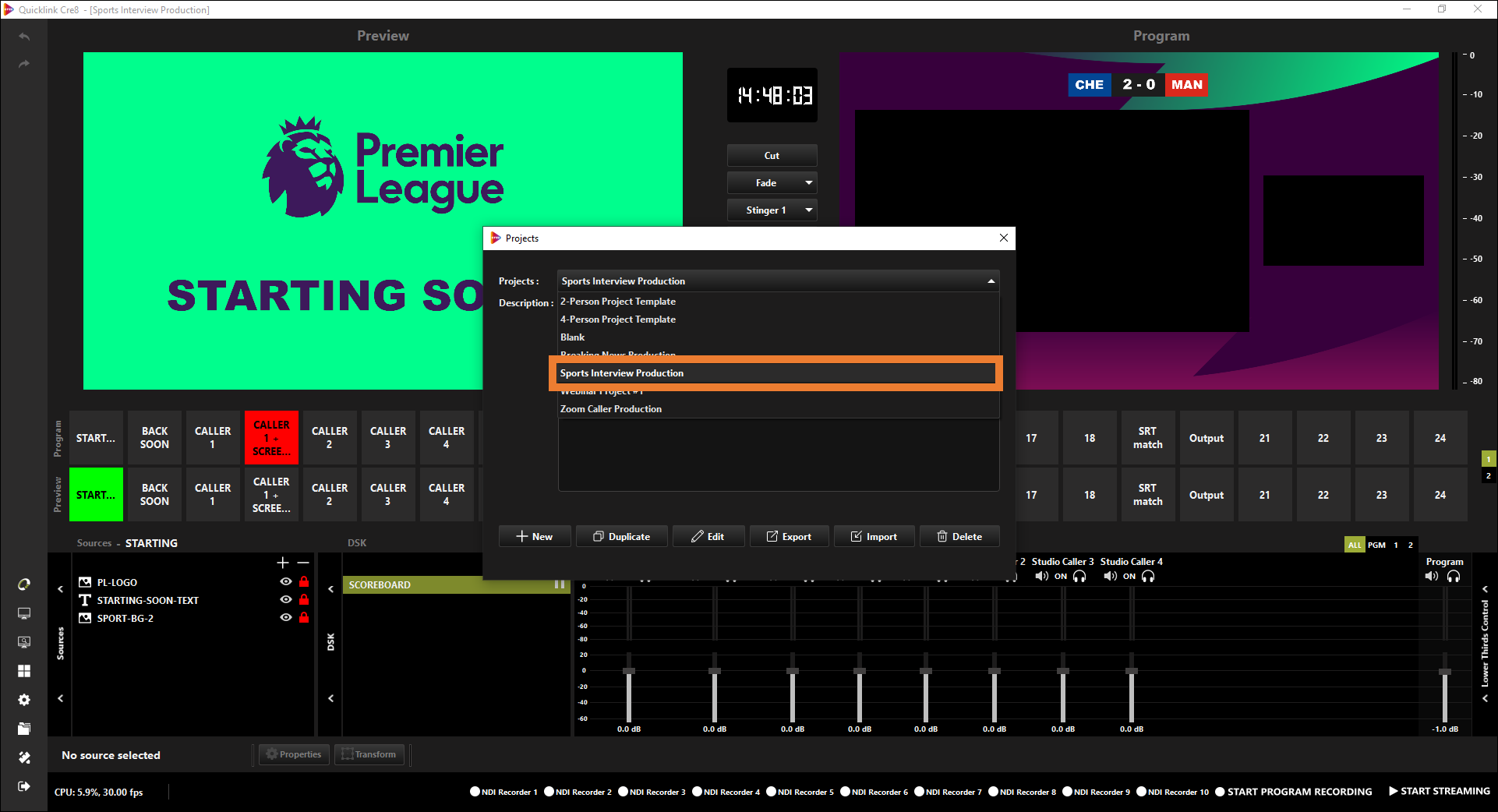Adjust the Program volume fader
Screen dimensions: 1498x812
(1444, 672)
